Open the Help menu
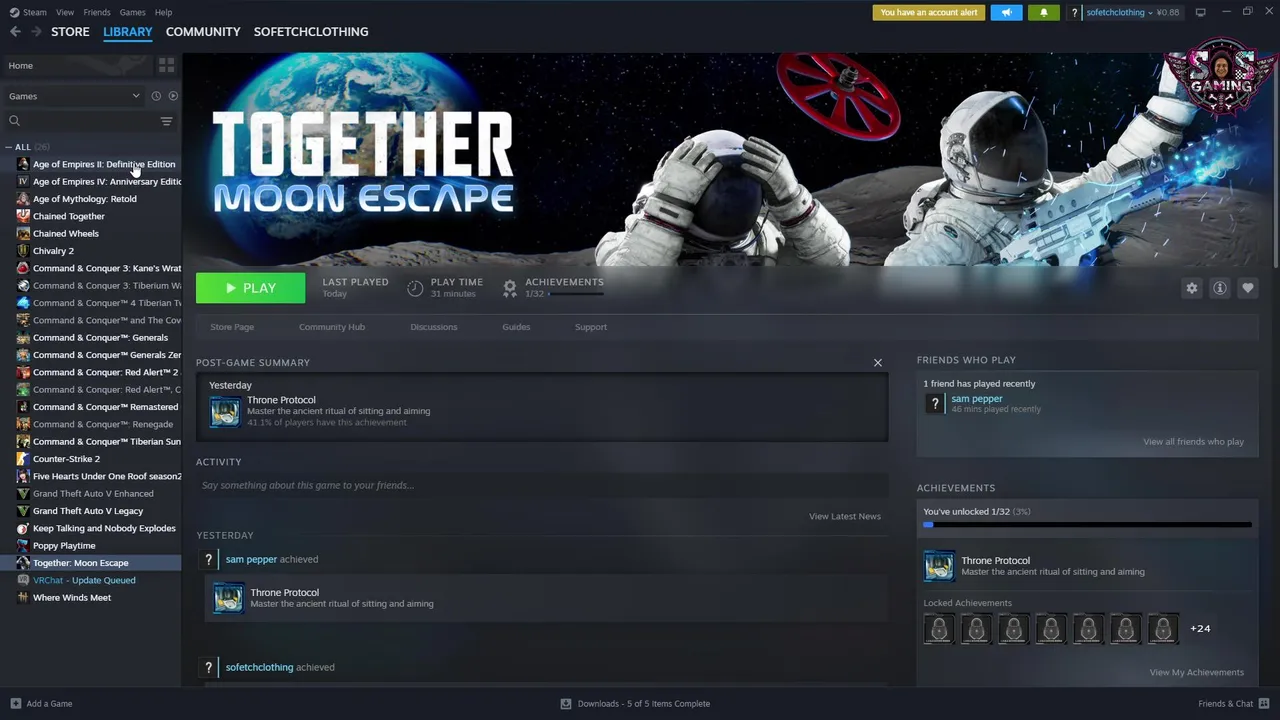This screenshot has width=1280, height=720. (163, 12)
